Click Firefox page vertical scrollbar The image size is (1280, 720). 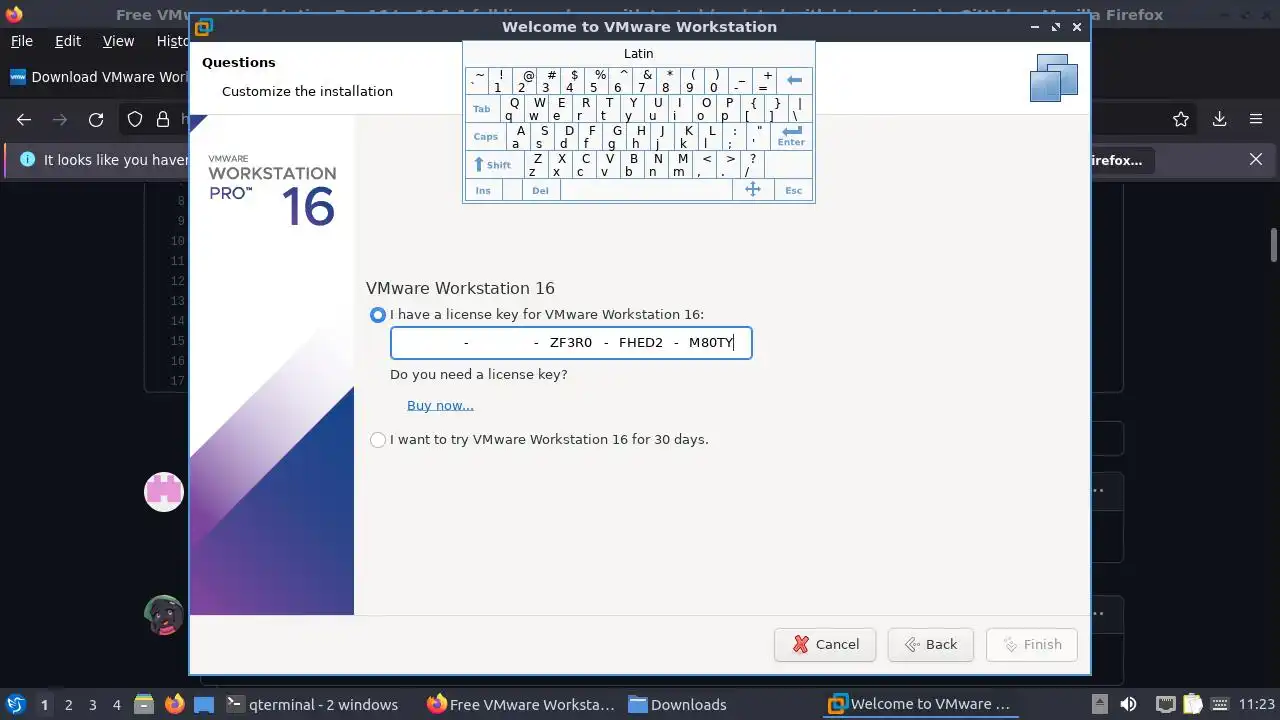click(1274, 244)
